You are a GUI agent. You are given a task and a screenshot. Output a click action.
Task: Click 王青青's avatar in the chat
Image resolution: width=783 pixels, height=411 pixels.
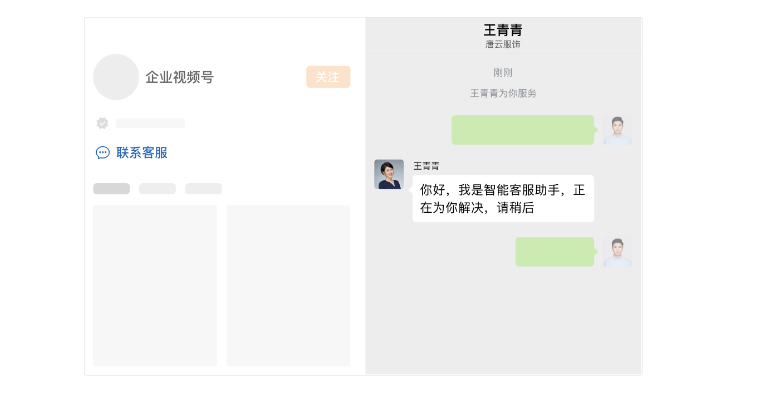tap(389, 174)
